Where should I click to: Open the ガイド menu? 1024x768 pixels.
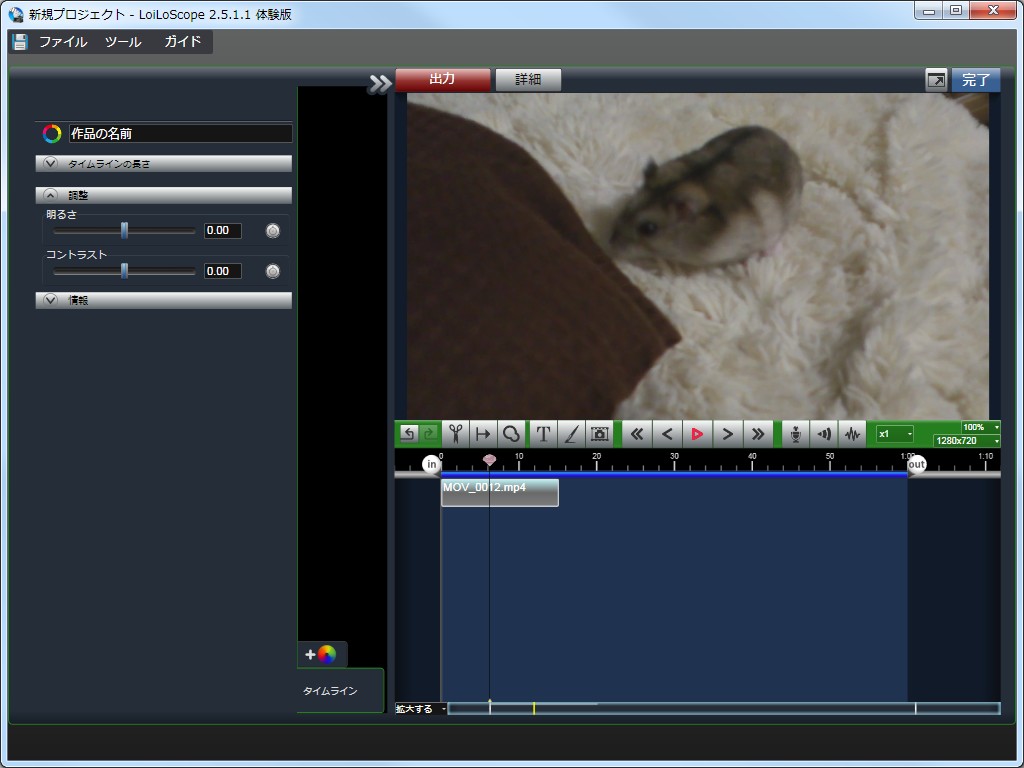182,42
